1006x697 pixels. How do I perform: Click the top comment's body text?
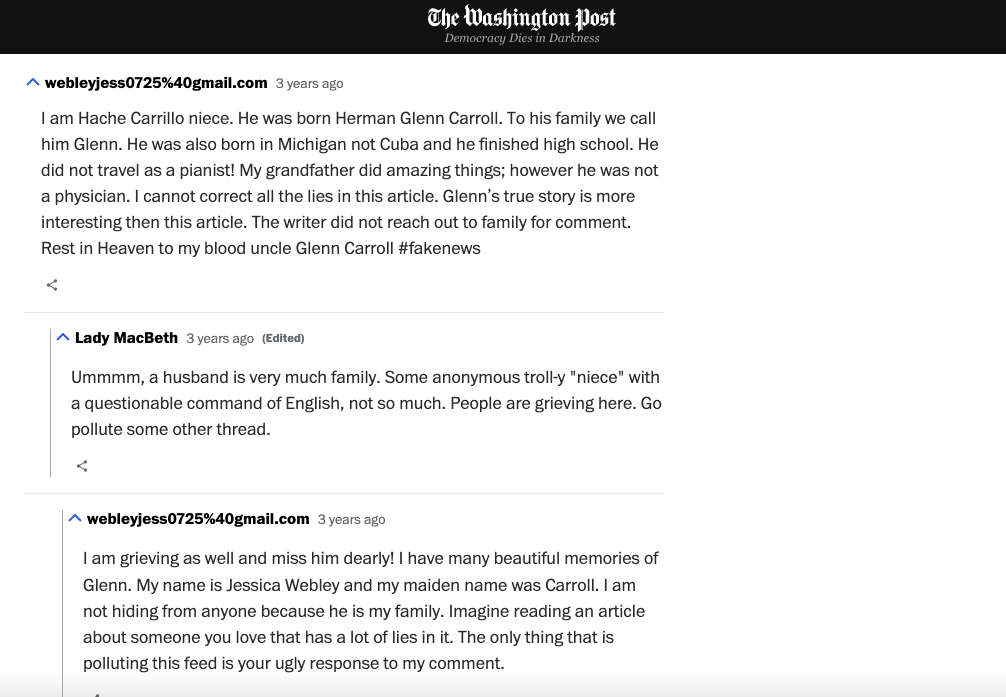[x=349, y=183]
